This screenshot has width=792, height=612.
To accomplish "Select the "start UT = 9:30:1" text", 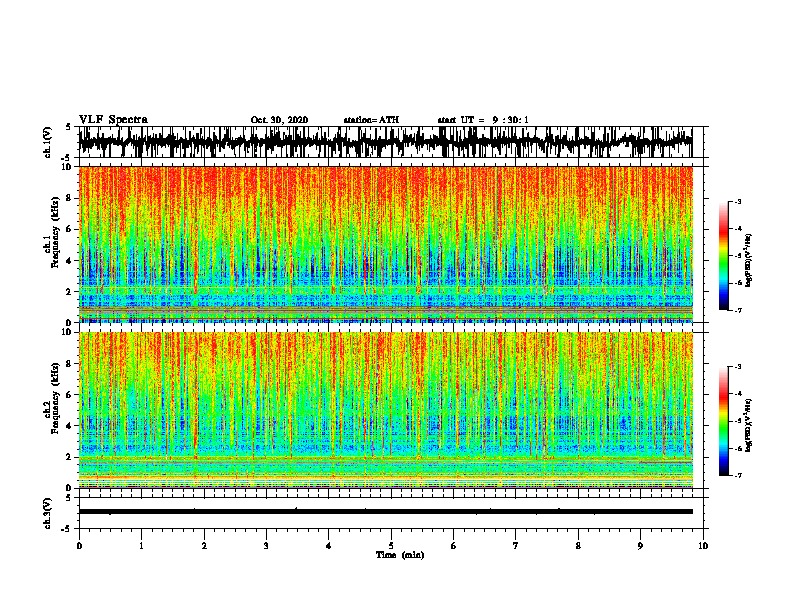I will [x=483, y=120].
